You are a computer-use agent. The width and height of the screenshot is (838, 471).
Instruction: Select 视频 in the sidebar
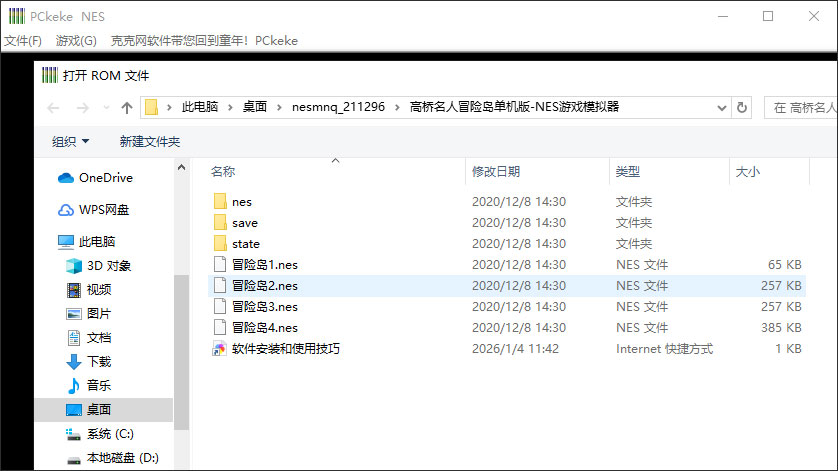coord(99,290)
